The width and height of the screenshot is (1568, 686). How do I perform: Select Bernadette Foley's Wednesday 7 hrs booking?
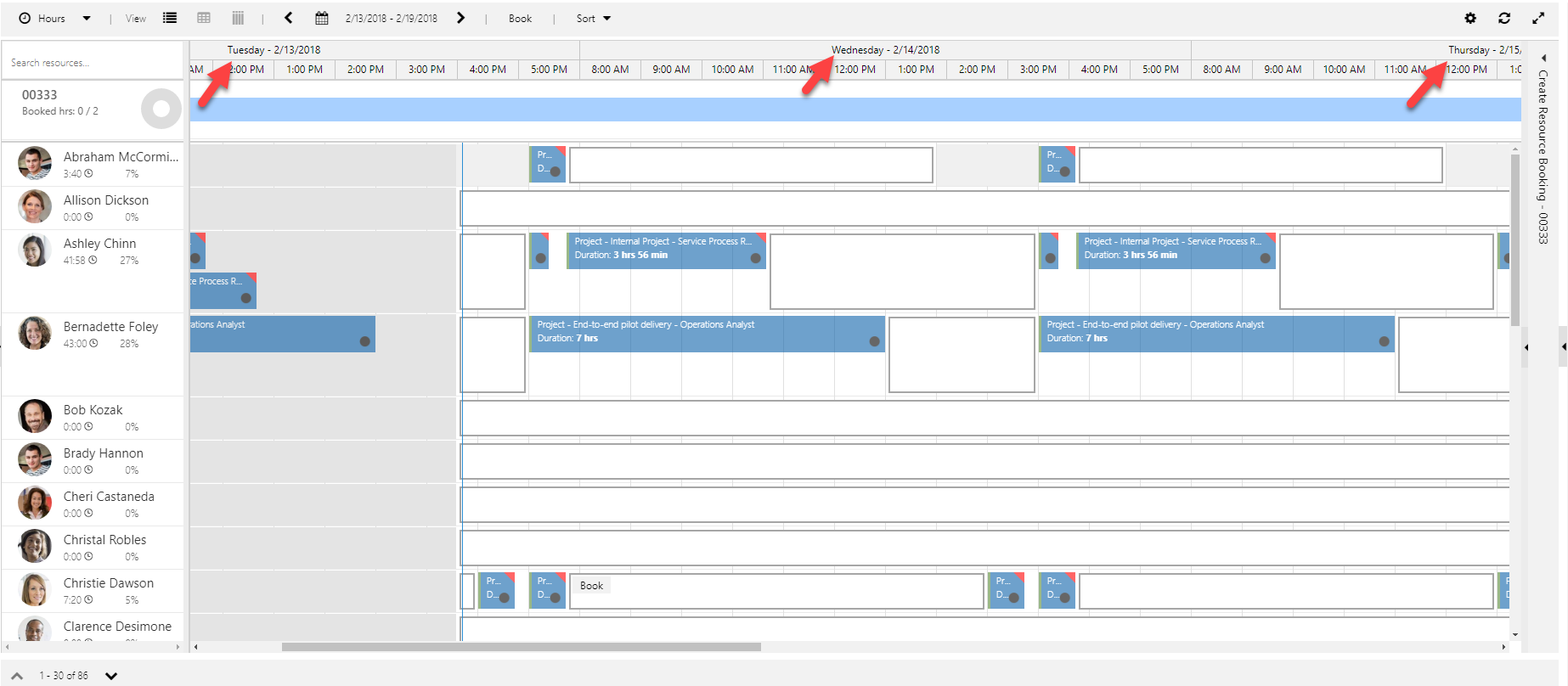[x=705, y=334]
